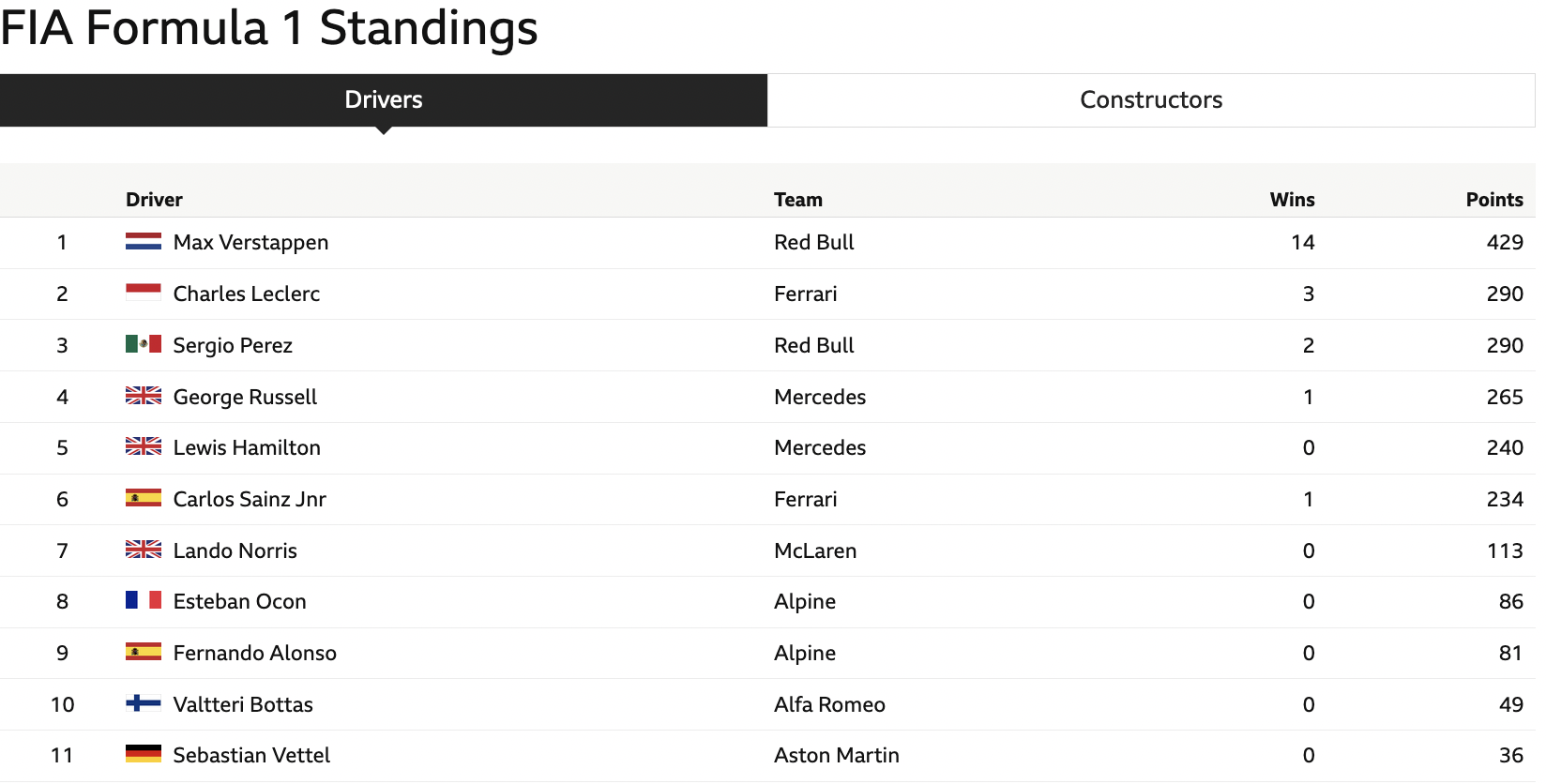The width and height of the screenshot is (1546, 784).
Task: Click the Aston Martin team name
Action: 836,756
